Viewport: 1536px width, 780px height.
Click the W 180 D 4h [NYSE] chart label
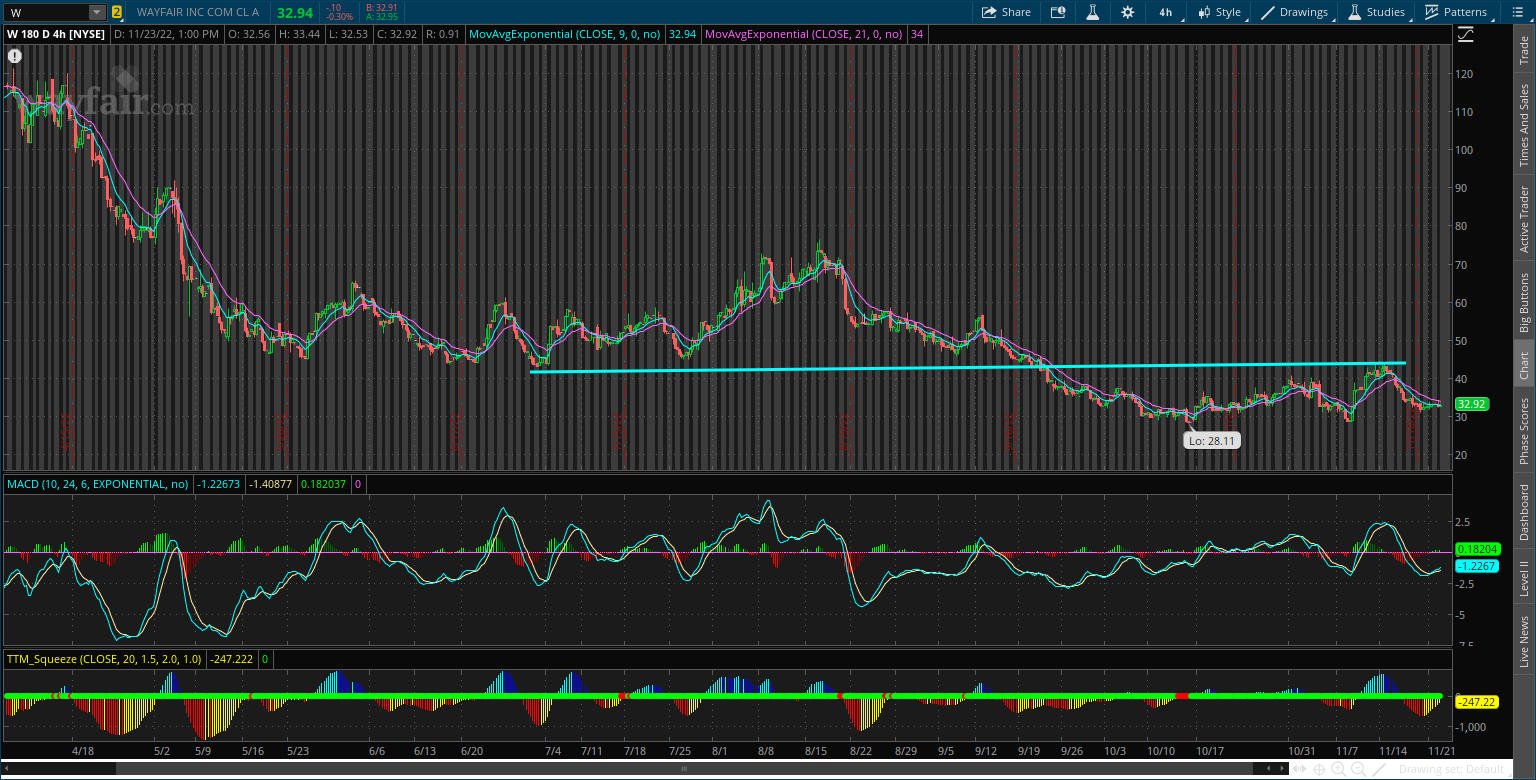(56, 34)
